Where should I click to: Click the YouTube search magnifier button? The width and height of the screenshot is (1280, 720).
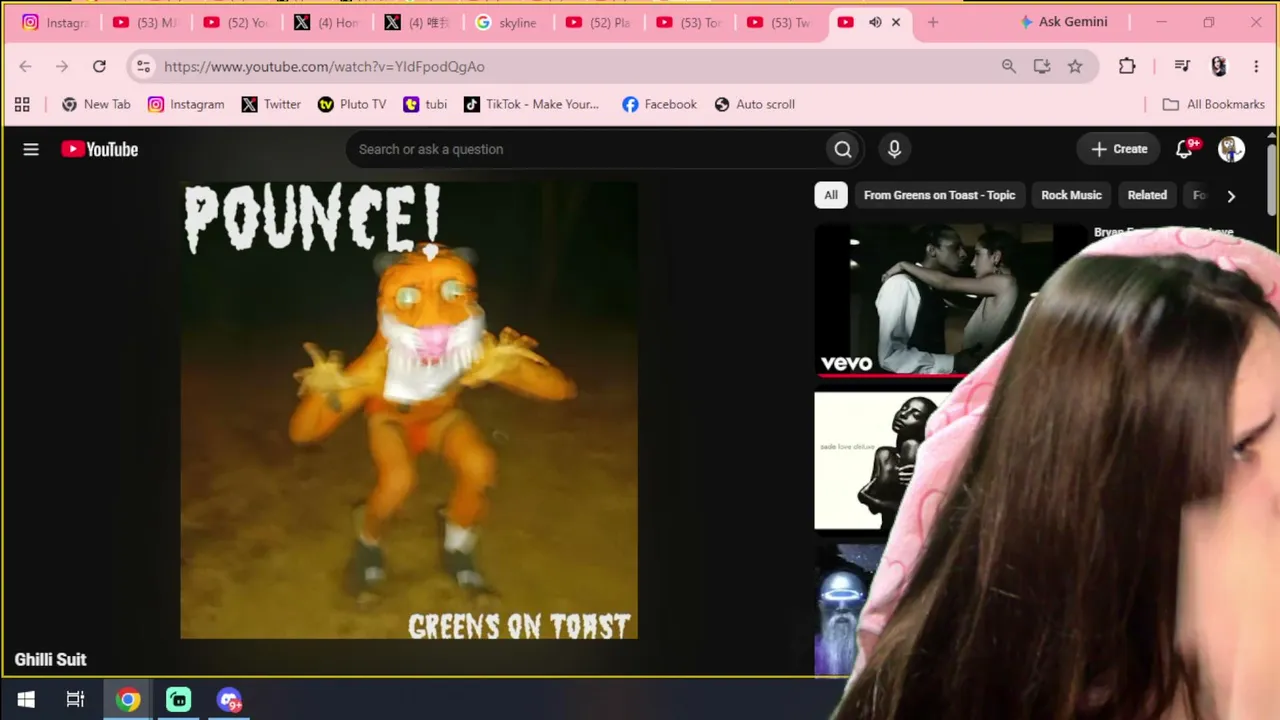tap(843, 149)
